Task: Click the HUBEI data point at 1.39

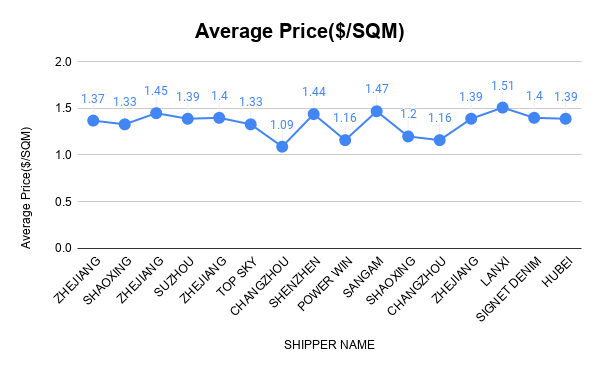Action: click(x=566, y=119)
